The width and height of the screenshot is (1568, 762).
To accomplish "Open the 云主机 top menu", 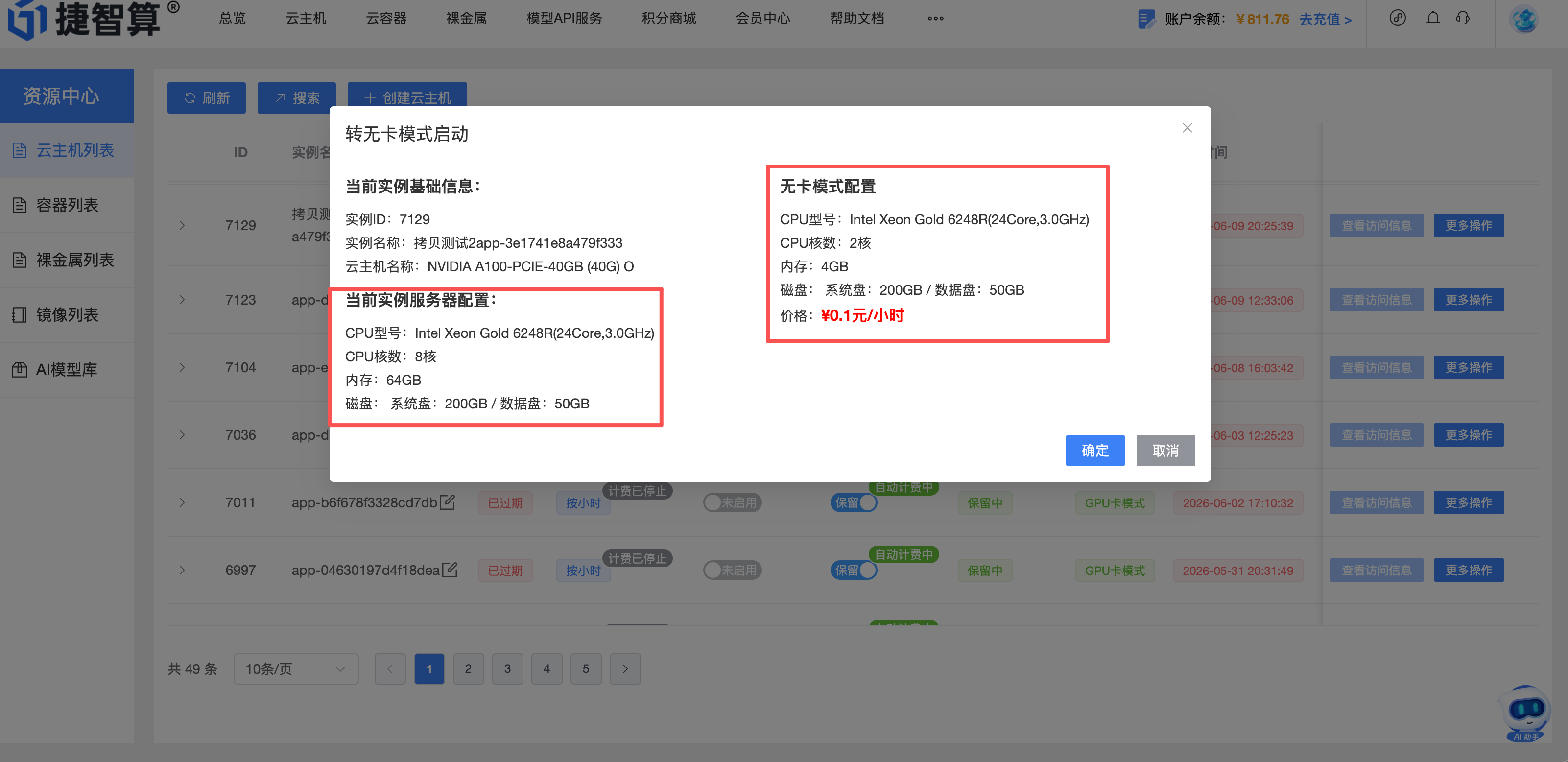I will click(306, 19).
